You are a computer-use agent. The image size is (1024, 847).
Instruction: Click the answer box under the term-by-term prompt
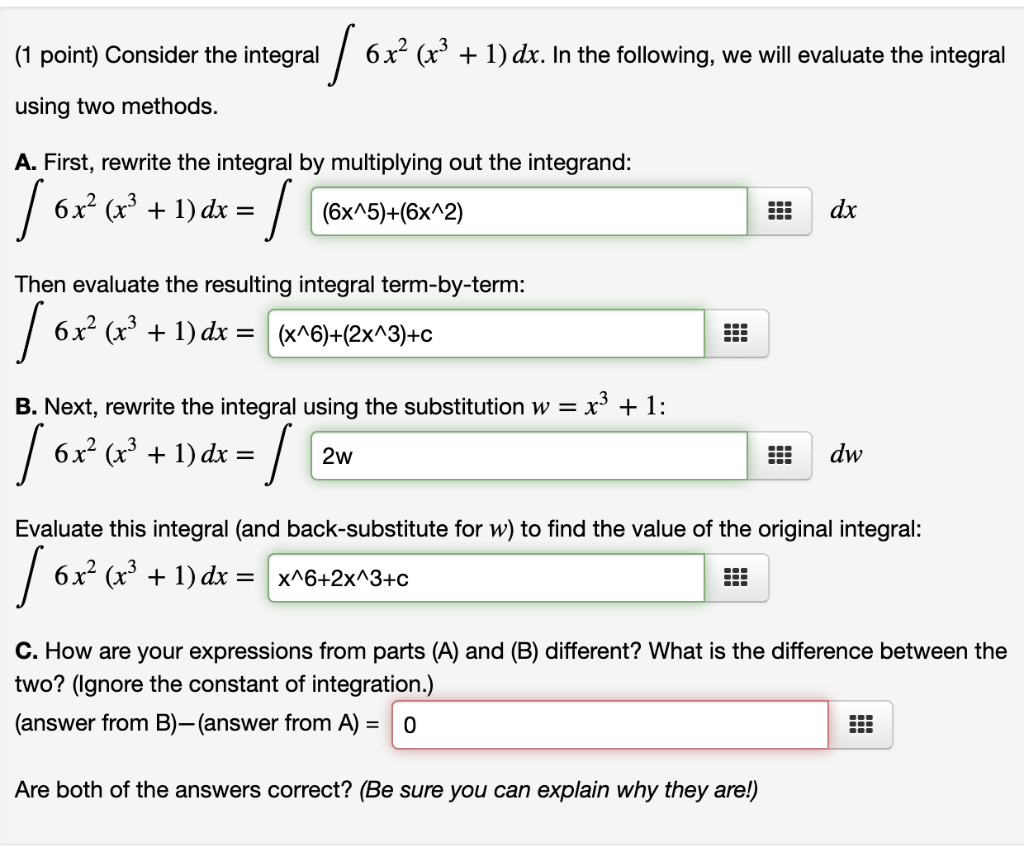point(485,333)
